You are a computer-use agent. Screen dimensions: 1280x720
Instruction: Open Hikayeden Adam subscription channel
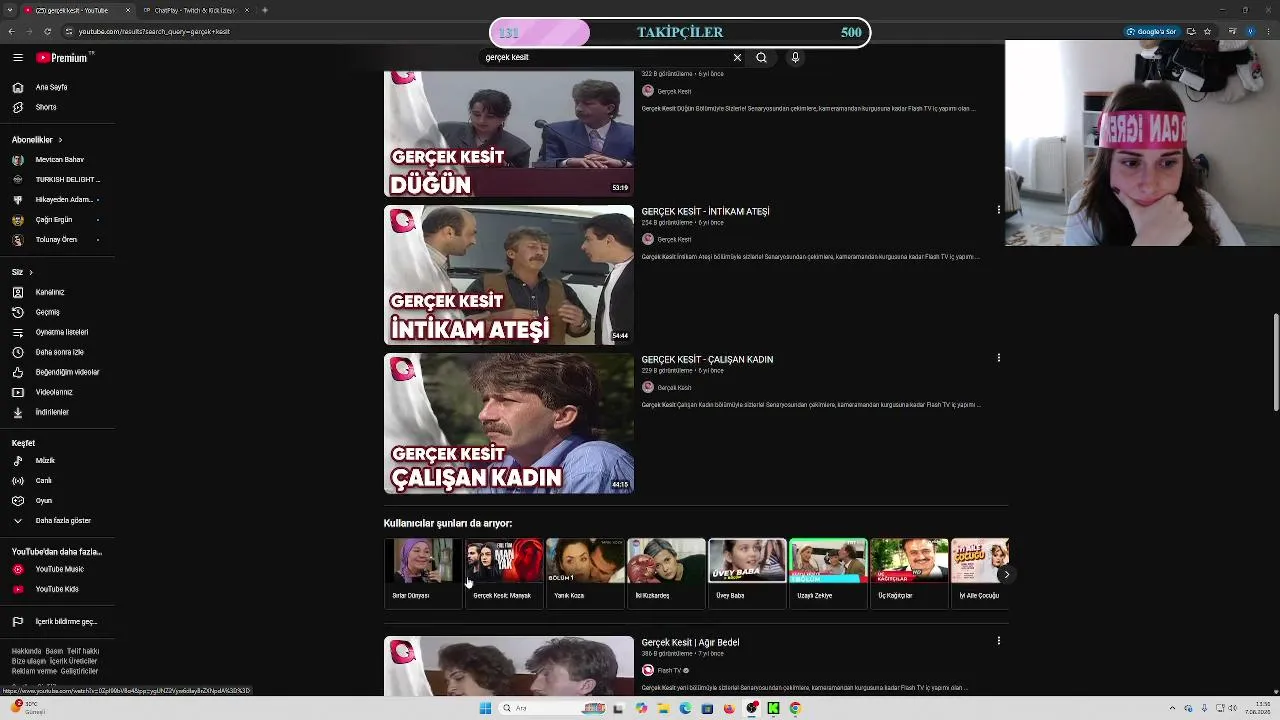tap(57, 200)
